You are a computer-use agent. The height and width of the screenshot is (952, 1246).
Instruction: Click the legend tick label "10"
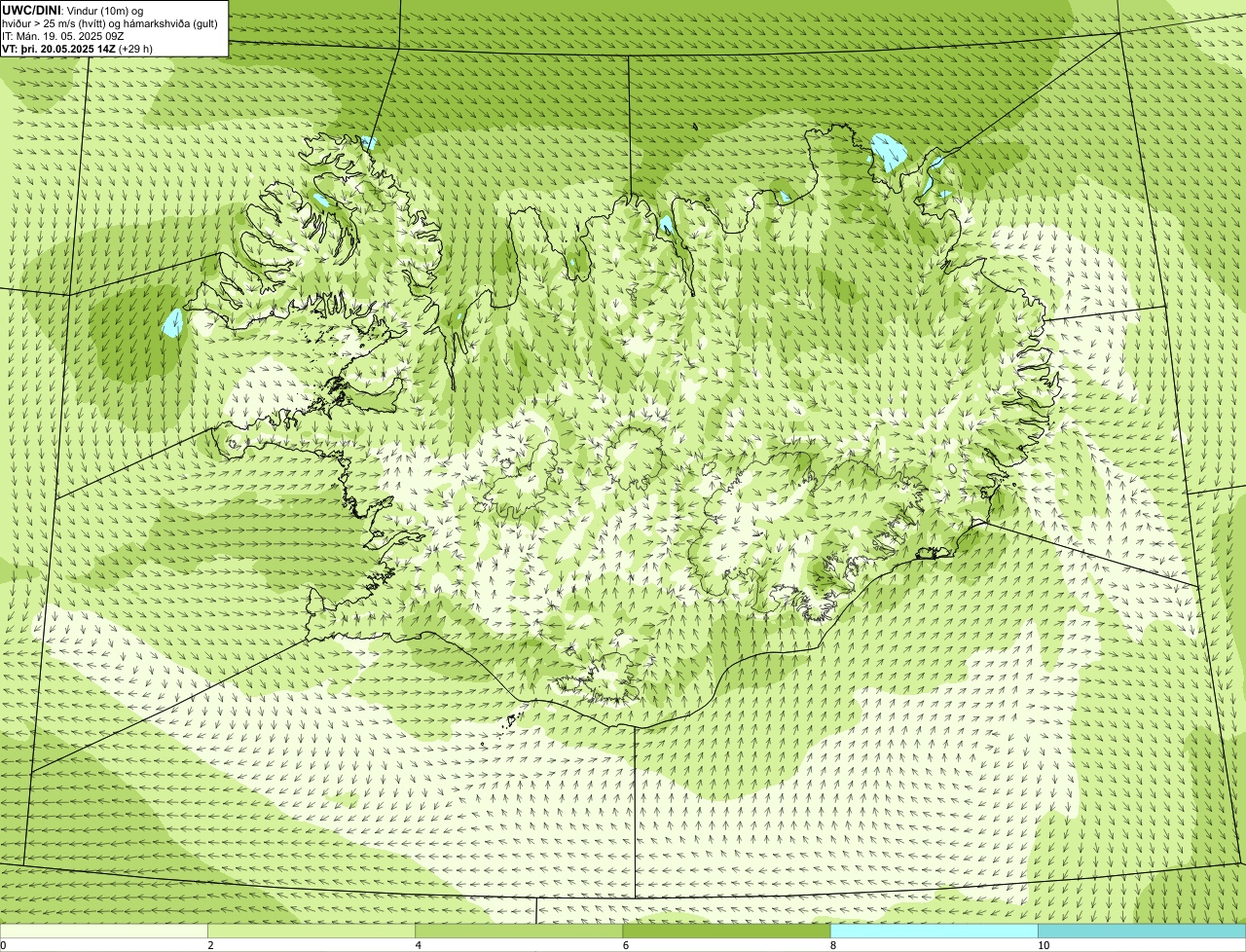(1043, 946)
